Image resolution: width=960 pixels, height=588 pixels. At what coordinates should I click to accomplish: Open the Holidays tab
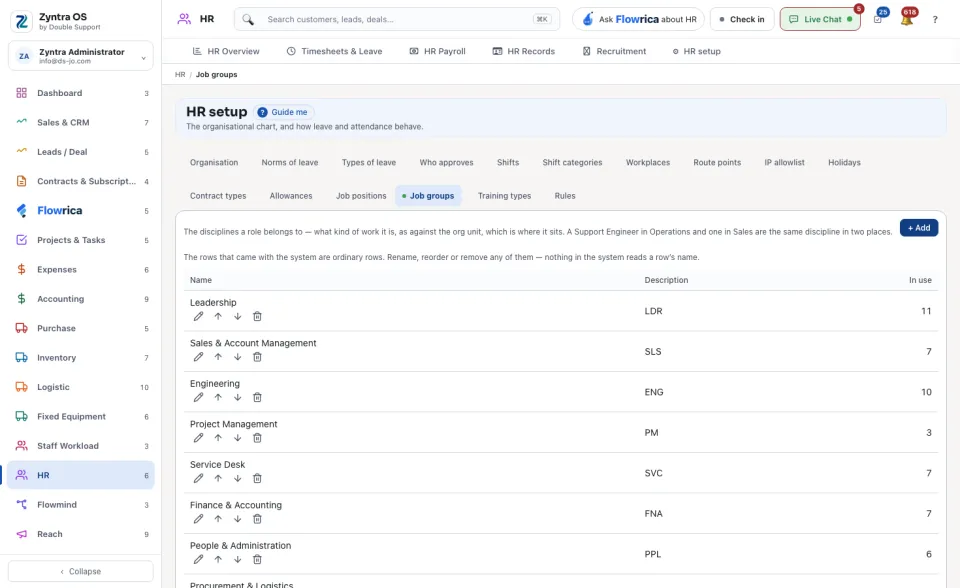click(844, 162)
